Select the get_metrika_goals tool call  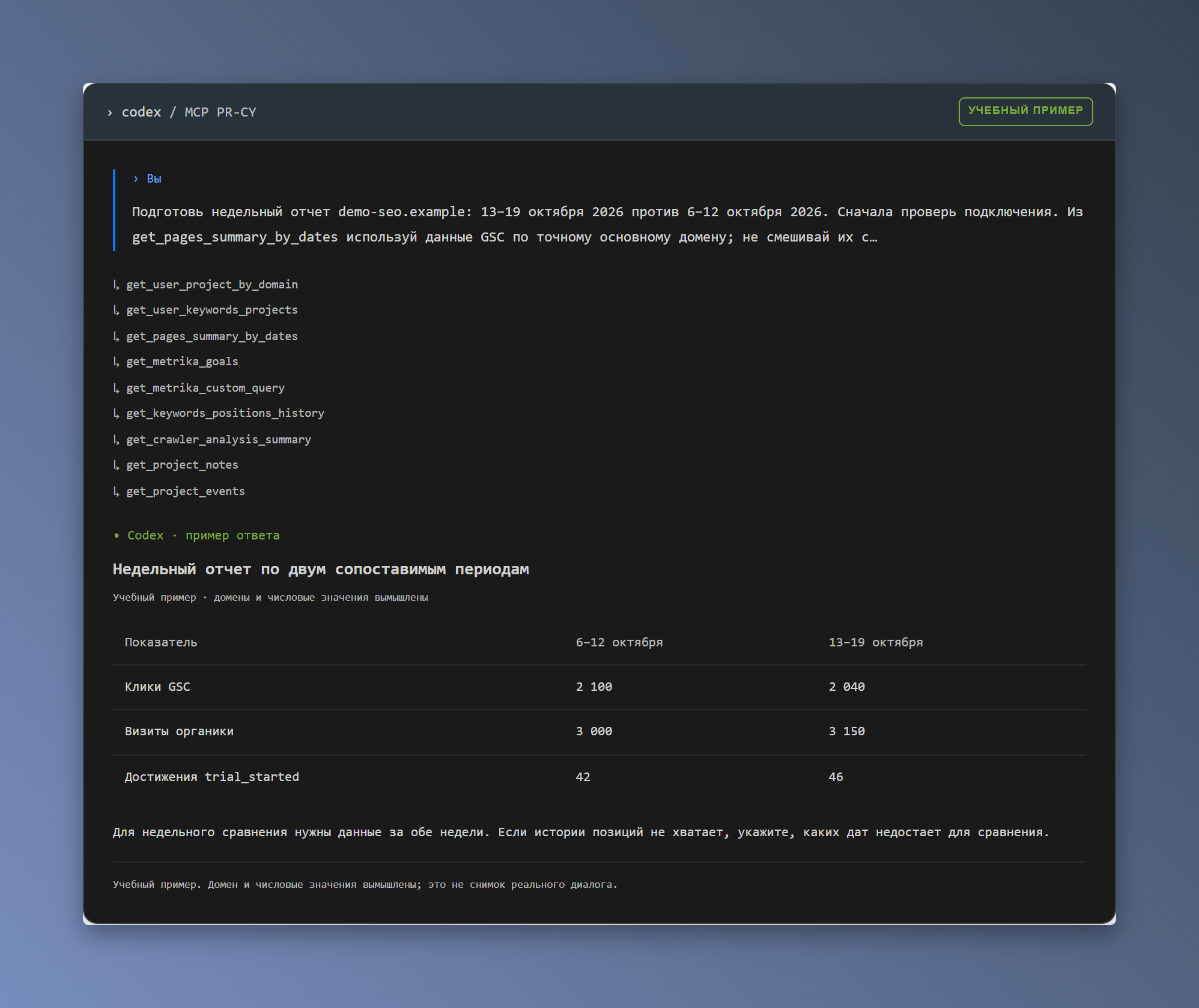pos(182,361)
